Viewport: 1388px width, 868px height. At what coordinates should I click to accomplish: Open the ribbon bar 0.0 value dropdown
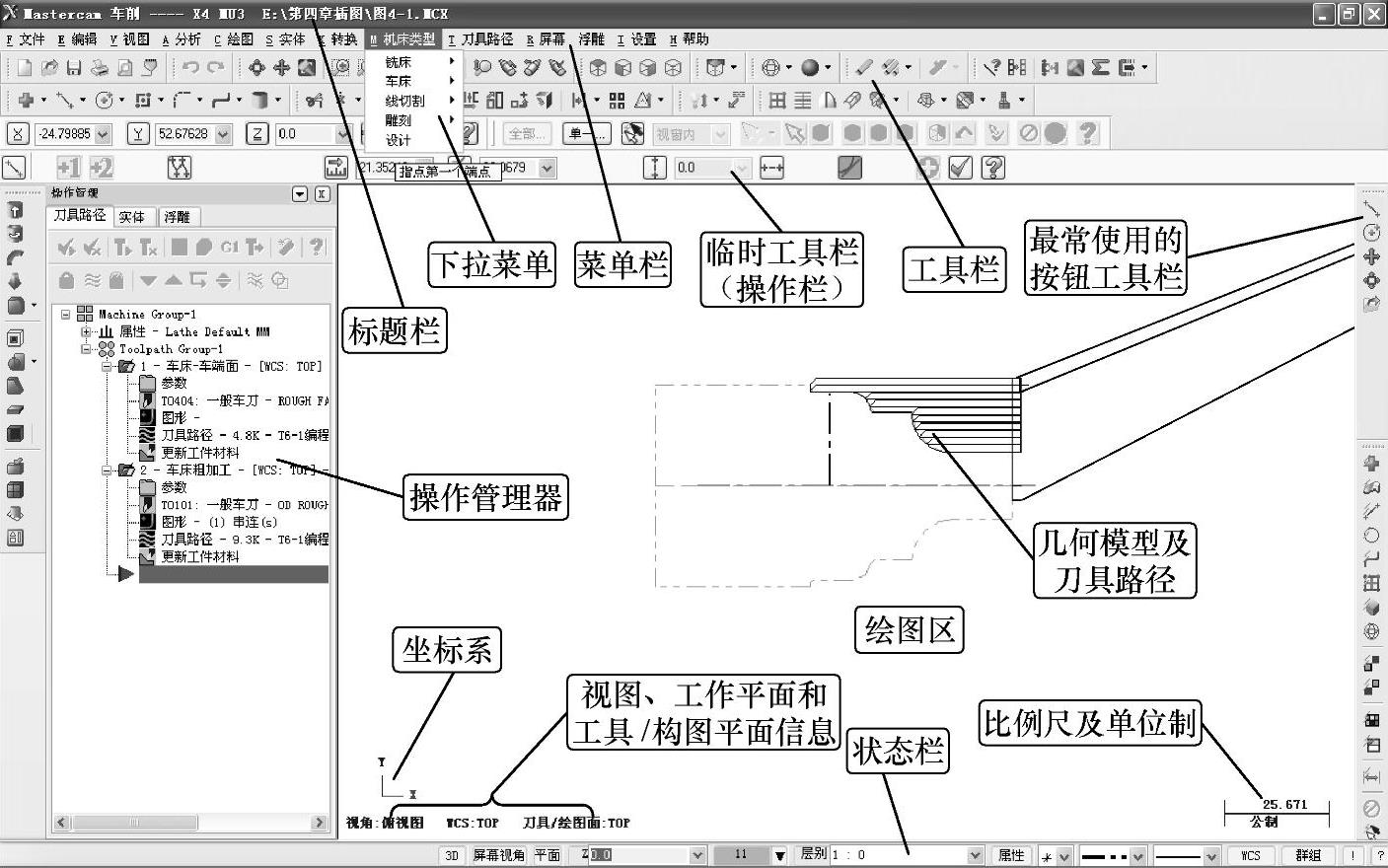click(743, 168)
